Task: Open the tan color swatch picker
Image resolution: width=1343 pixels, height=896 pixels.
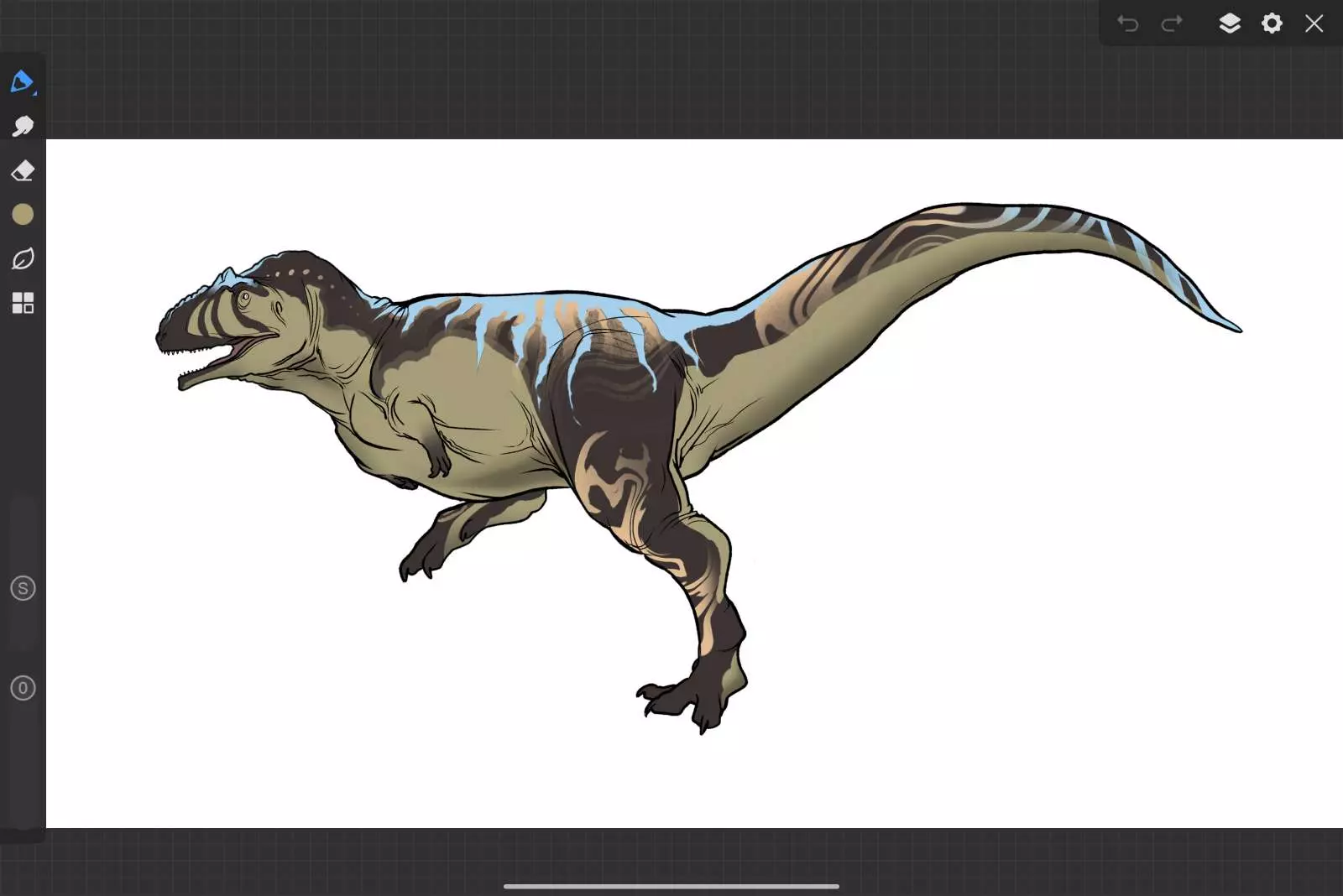Action: tap(23, 215)
